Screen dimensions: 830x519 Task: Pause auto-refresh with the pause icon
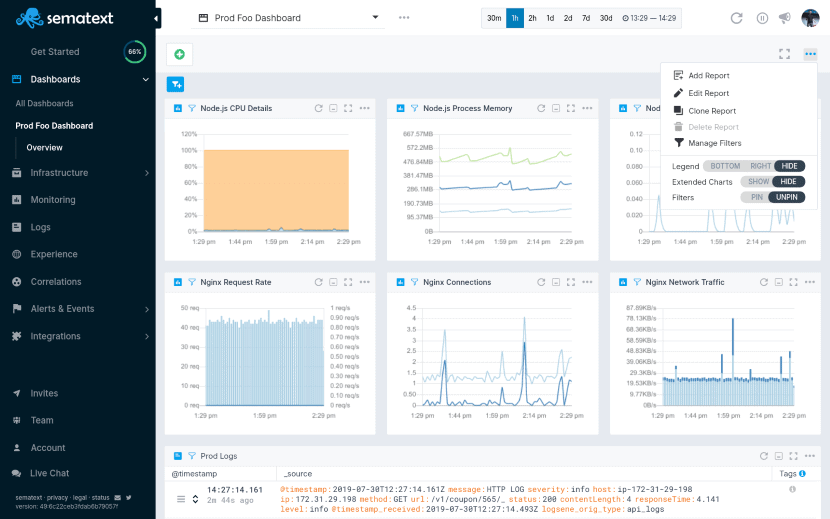(762, 18)
